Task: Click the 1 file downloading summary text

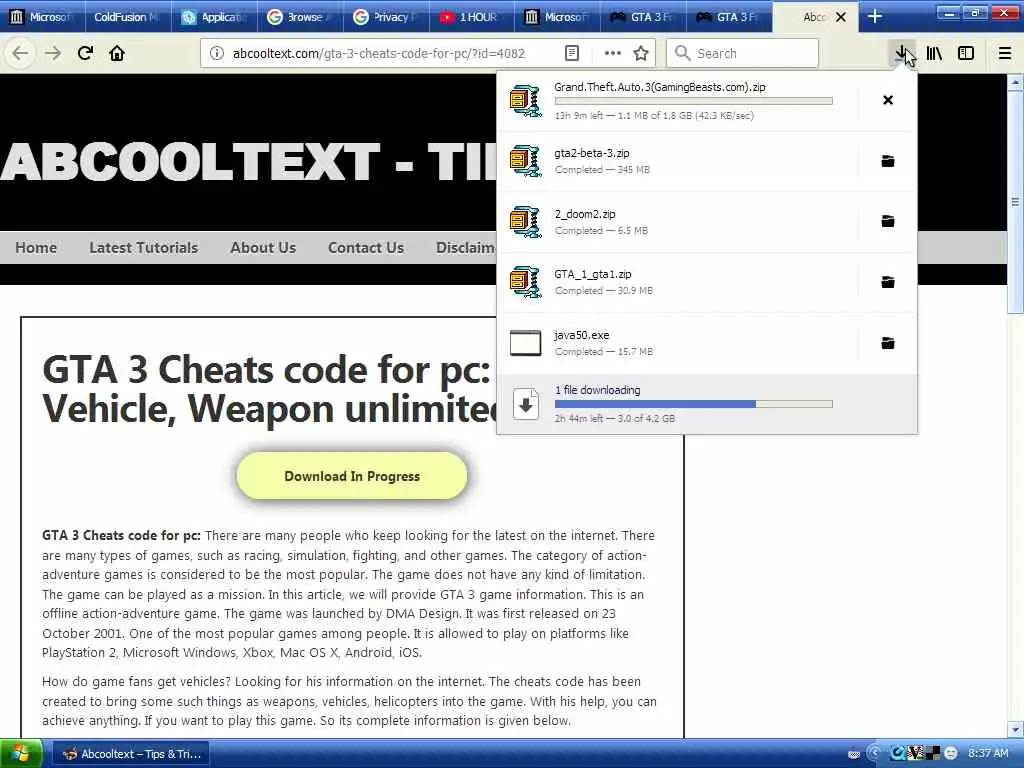Action: pos(597,390)
